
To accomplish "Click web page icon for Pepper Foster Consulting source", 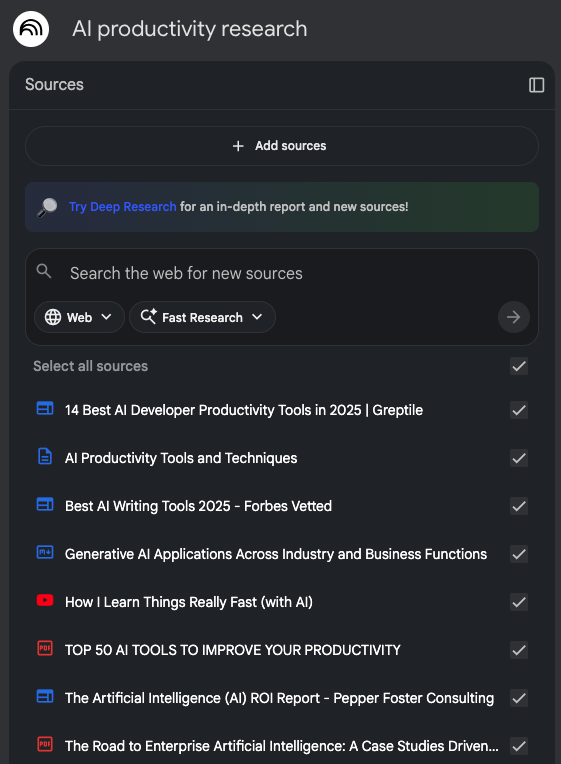I will (x=45, y=696).
